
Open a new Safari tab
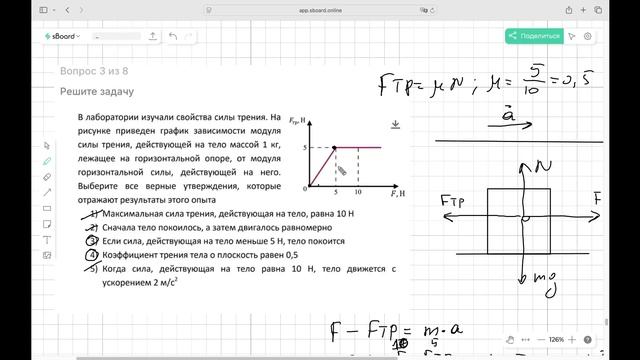pyautogui.click(x=583, y=10)
